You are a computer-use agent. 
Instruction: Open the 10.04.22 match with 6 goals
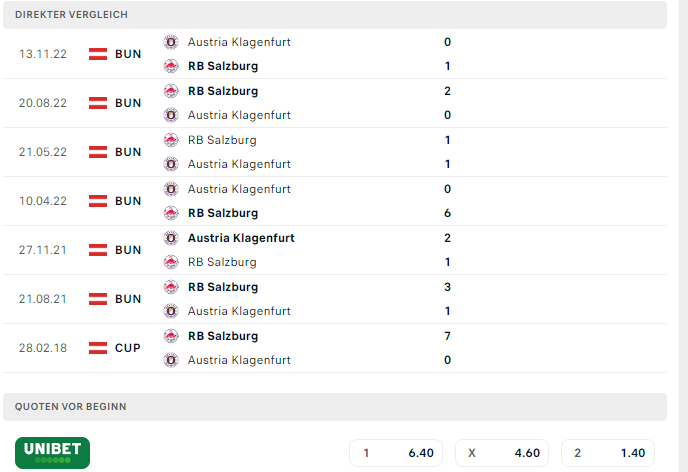[335, 201]
